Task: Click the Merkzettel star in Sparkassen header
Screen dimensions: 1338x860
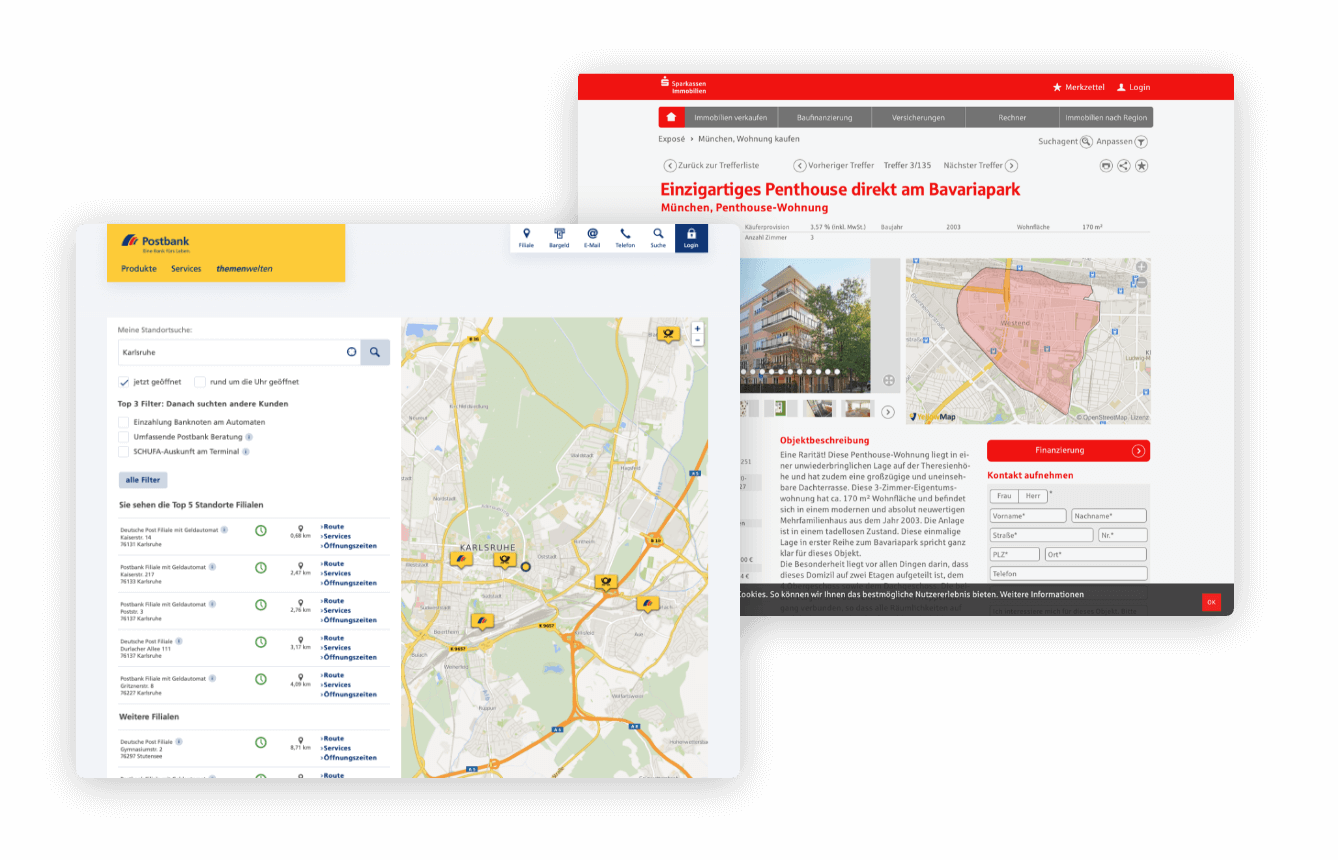Action: pos(1057,88)
